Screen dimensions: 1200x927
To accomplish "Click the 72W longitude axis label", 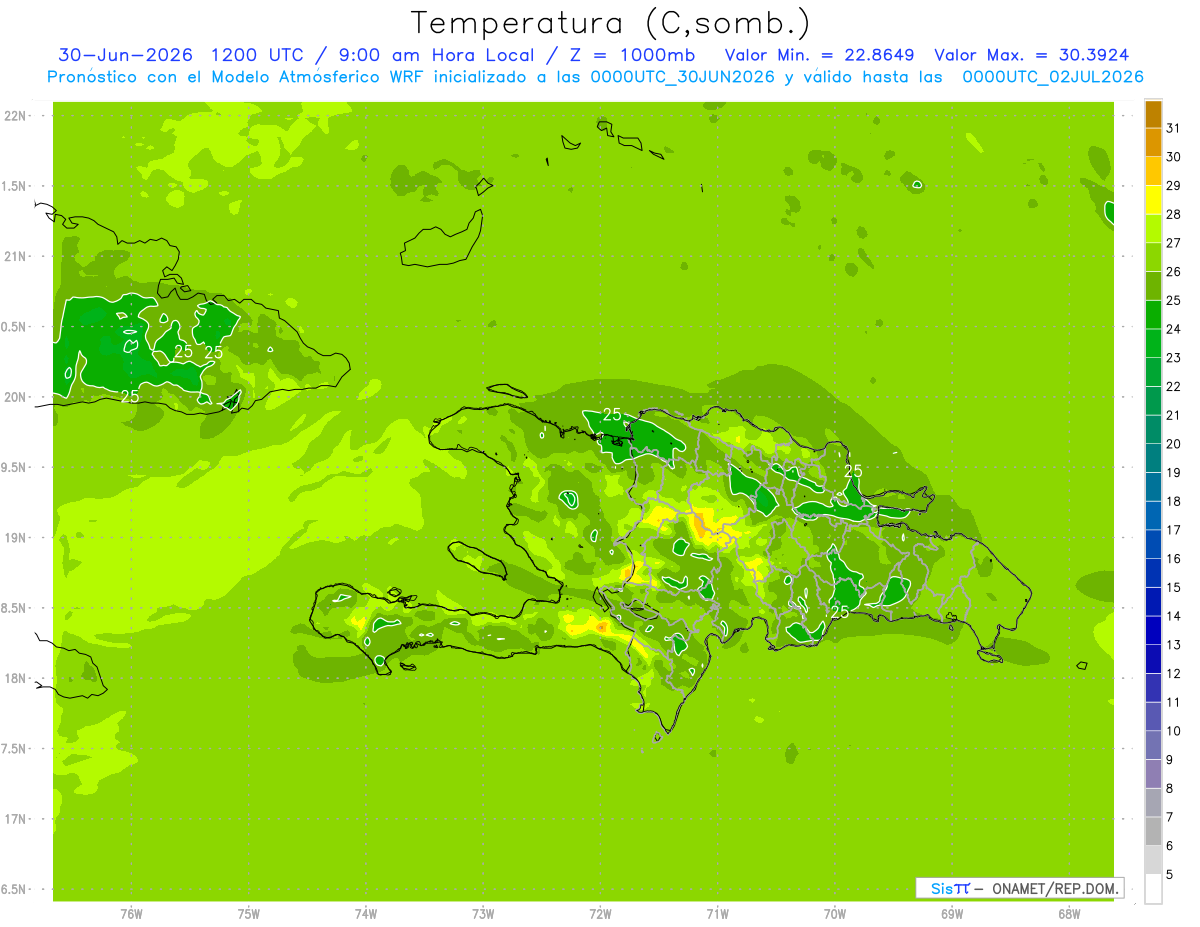I will 600,914.
